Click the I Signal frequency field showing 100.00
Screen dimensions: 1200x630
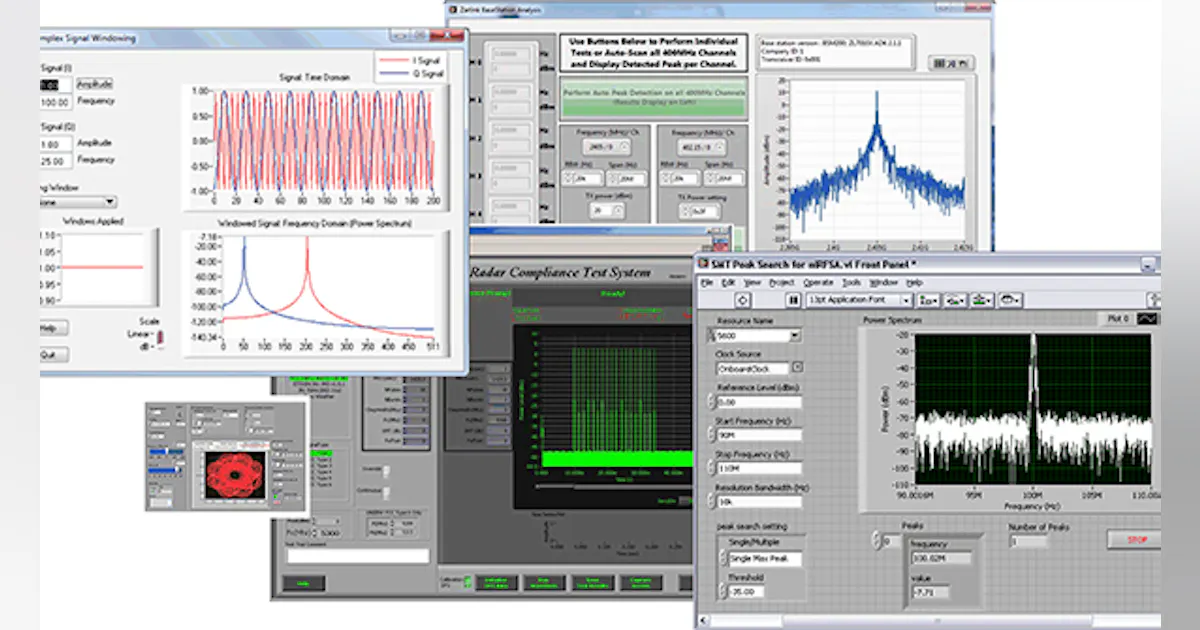tap(55, 102)
